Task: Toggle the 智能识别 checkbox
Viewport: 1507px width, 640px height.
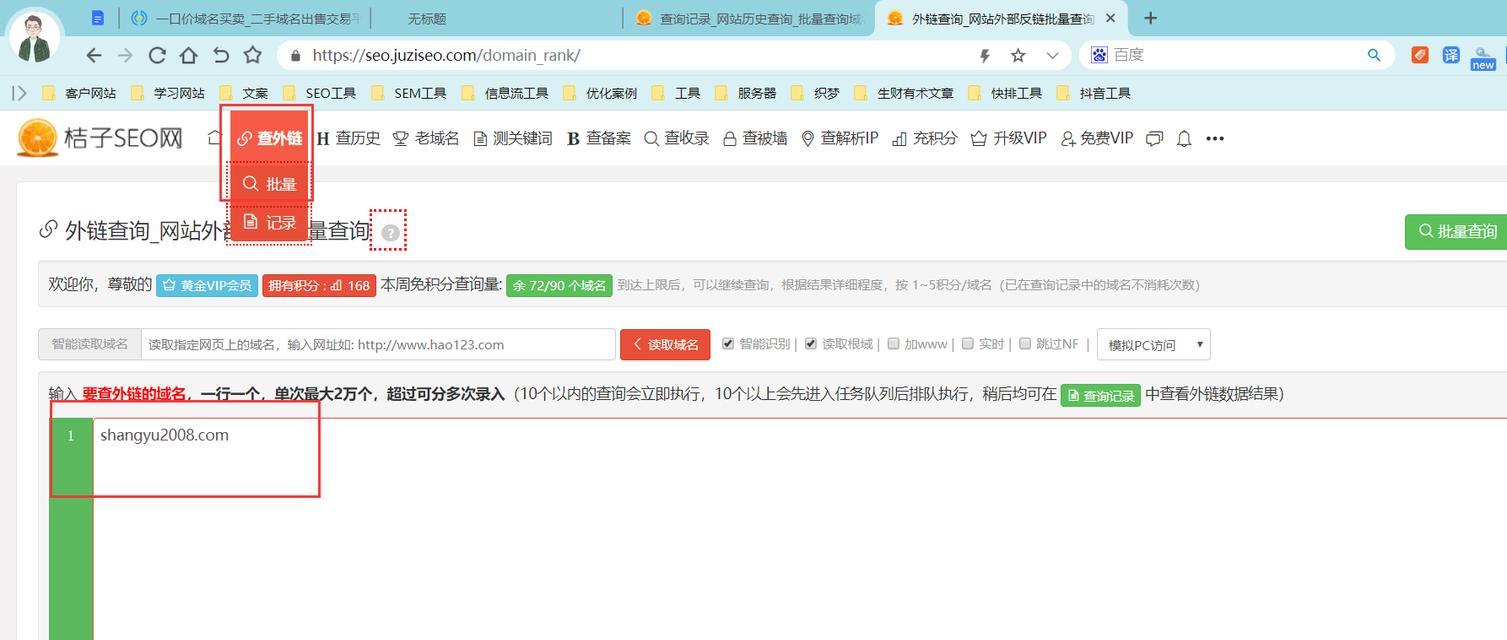Action: (x=728, y=343)
